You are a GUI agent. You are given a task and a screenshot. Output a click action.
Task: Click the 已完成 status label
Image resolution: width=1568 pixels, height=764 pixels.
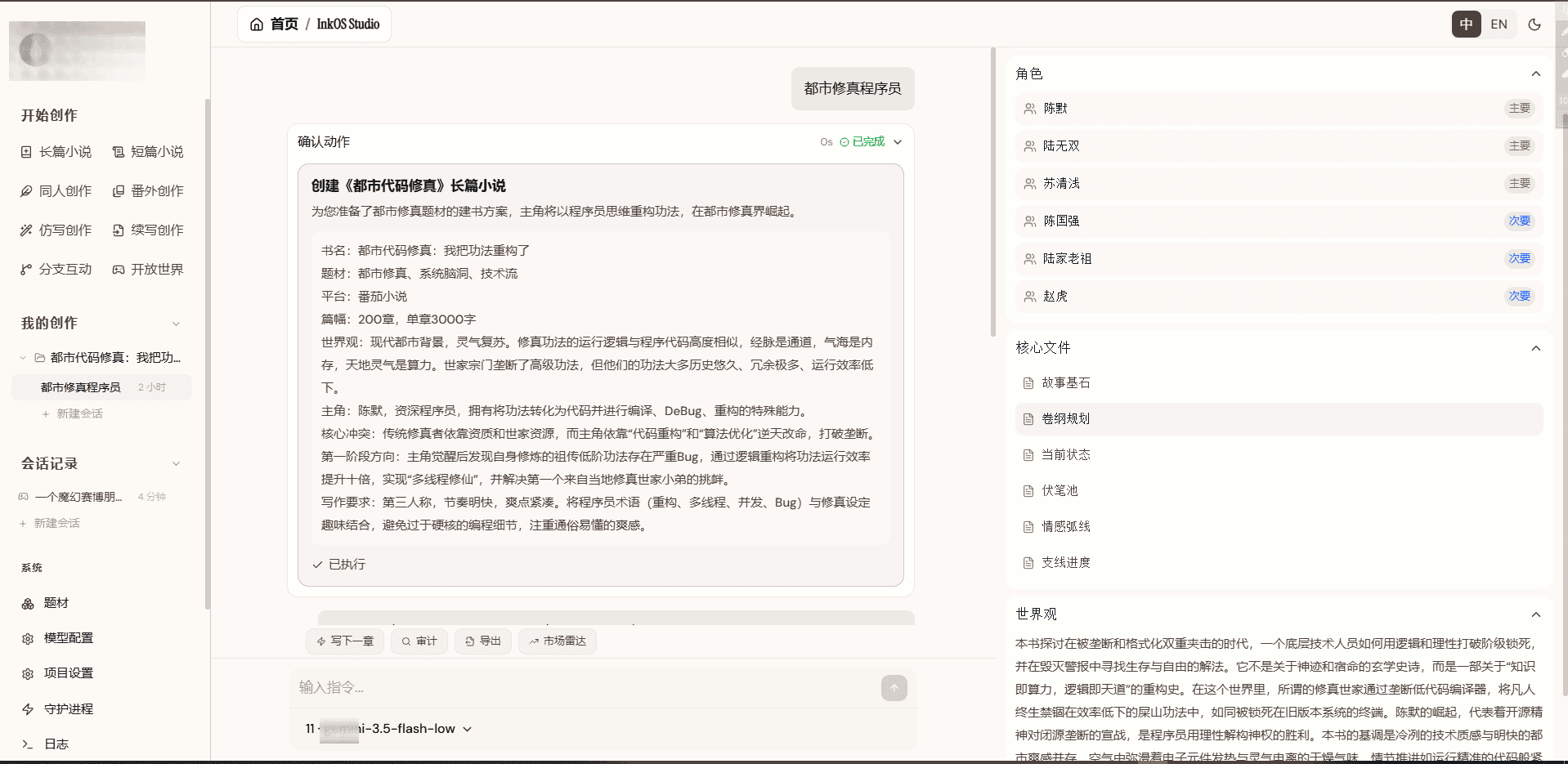click(x=862, y=142)
